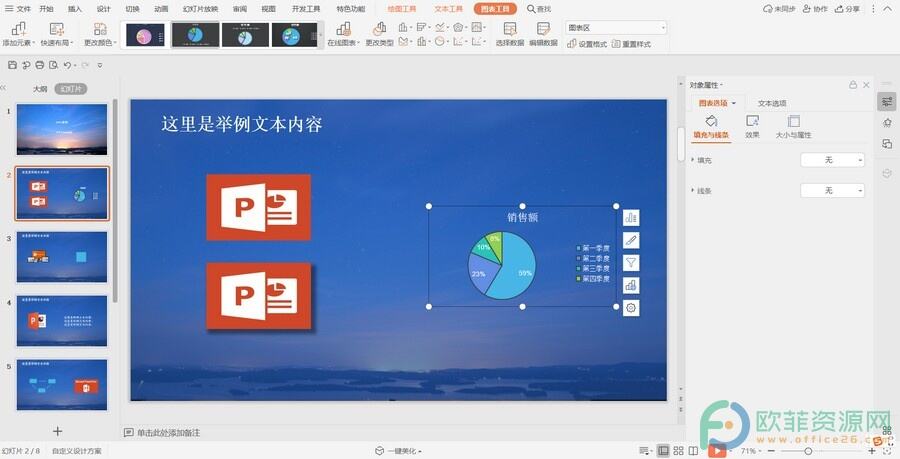Click the chart settings gear button

(631, 308)
